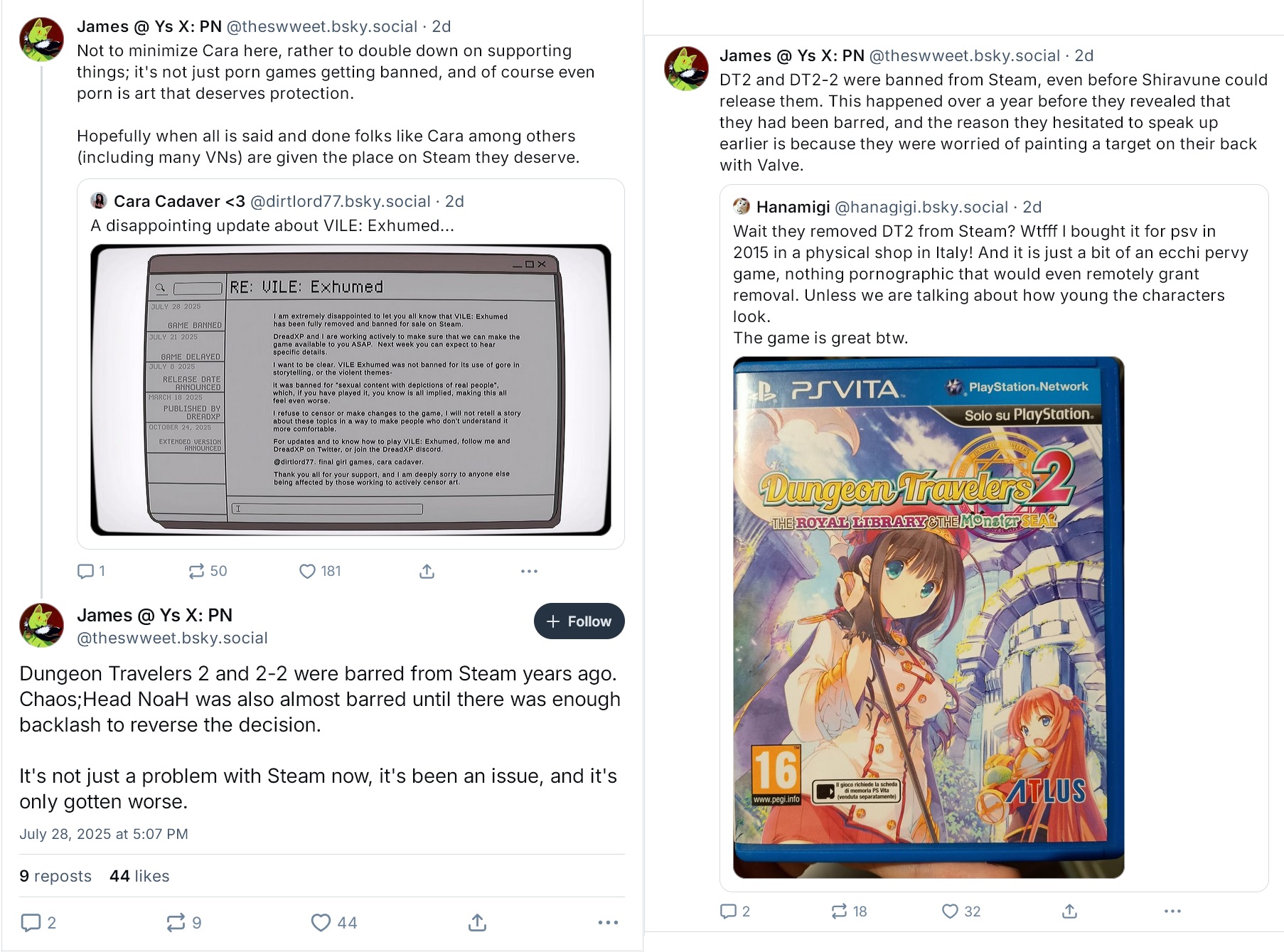Open more options on the main post
The image size is (1284, 952).
point(608,922)
